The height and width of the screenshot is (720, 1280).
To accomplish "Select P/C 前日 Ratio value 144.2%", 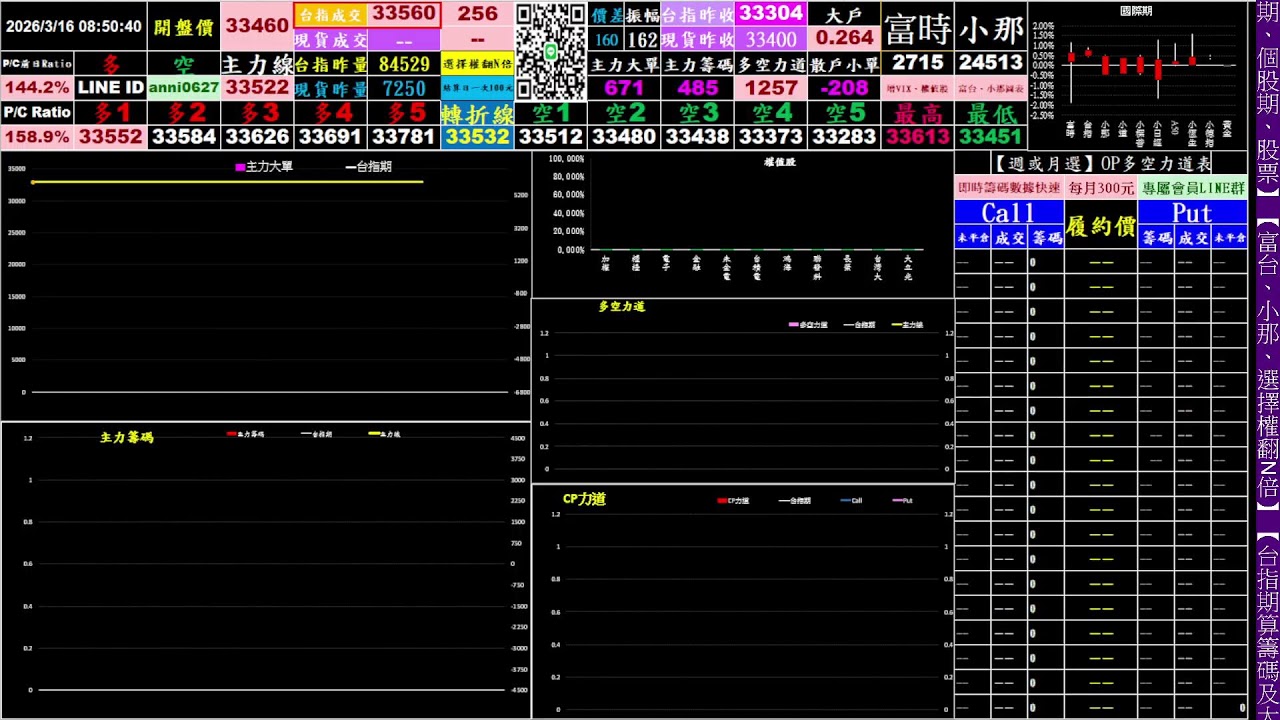I will pos(37,88).
